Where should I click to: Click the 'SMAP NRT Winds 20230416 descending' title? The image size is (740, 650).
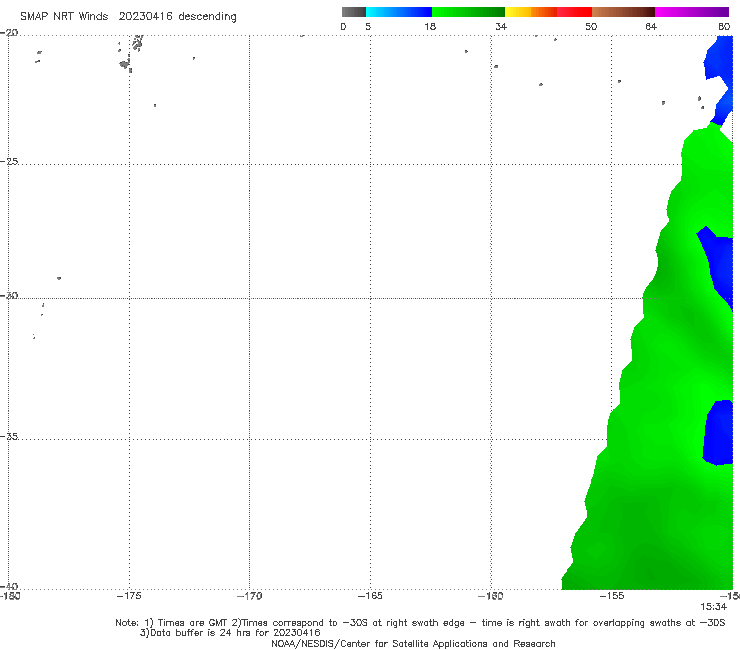pos(128,17)
